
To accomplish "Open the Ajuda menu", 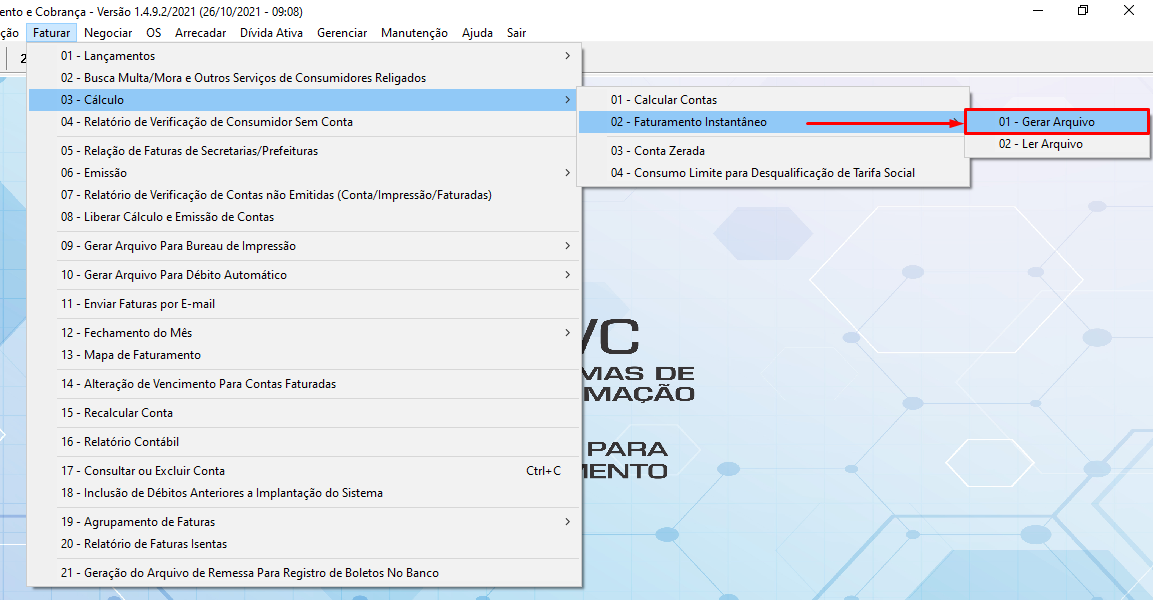I will pyautogui.click(x=477, y=32).
